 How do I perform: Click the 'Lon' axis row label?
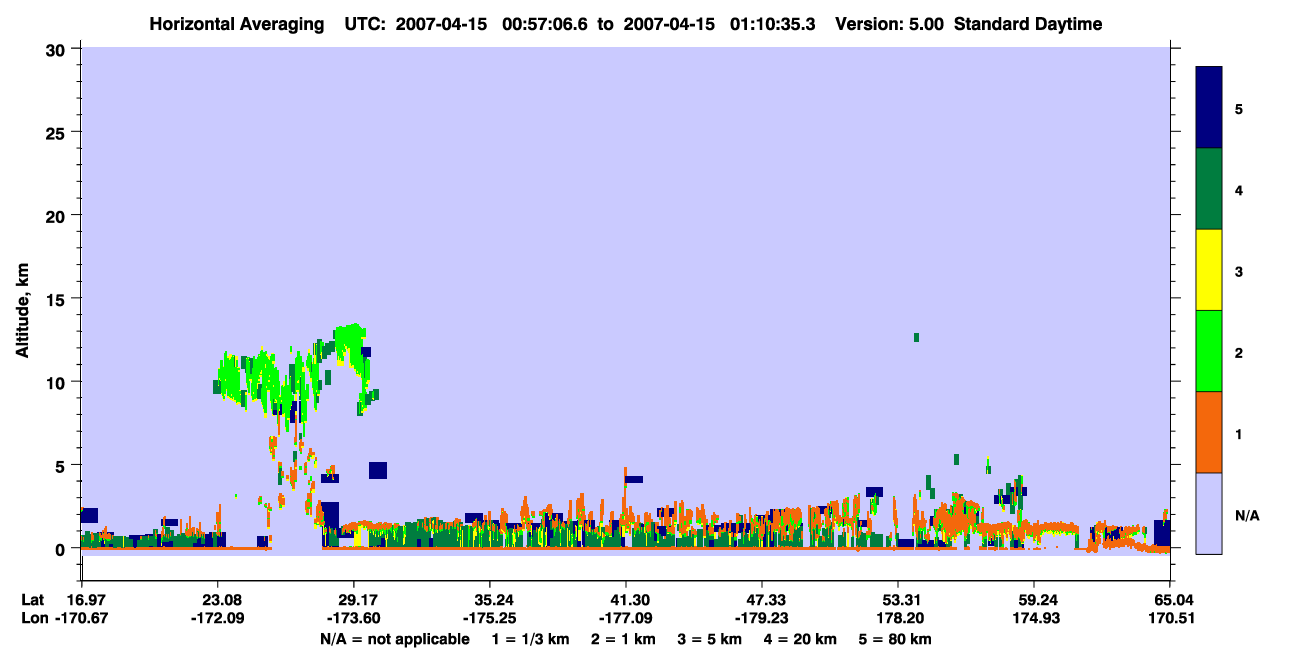(34, 618)
